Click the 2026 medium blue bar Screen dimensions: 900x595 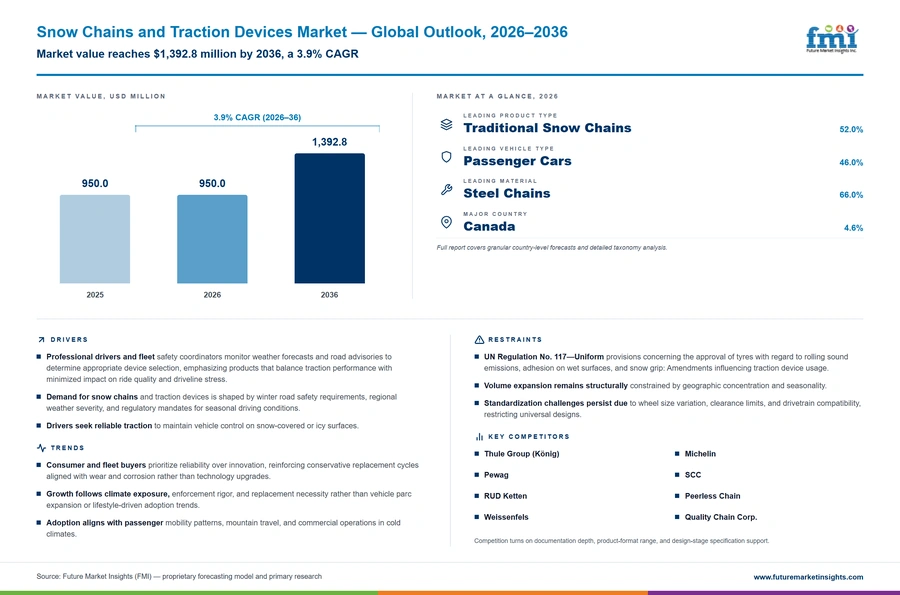(x=212, y=239)
